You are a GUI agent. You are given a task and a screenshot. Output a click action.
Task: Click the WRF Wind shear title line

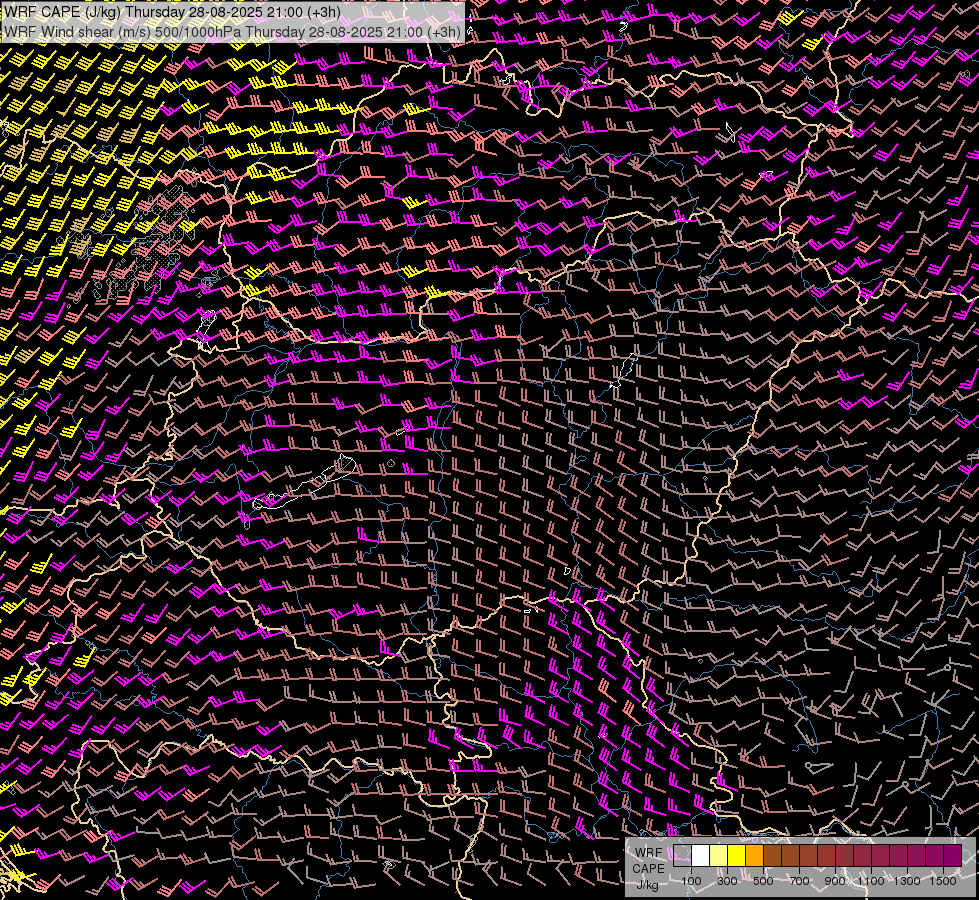(x=232, y=32)
